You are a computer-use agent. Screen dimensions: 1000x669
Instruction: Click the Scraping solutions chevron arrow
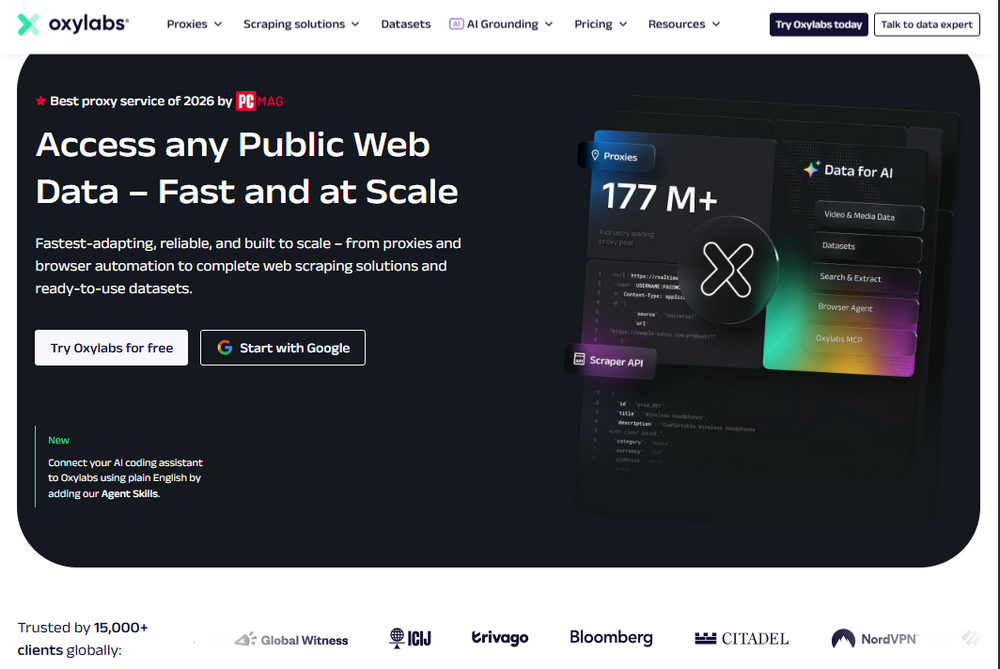(355, 24)
